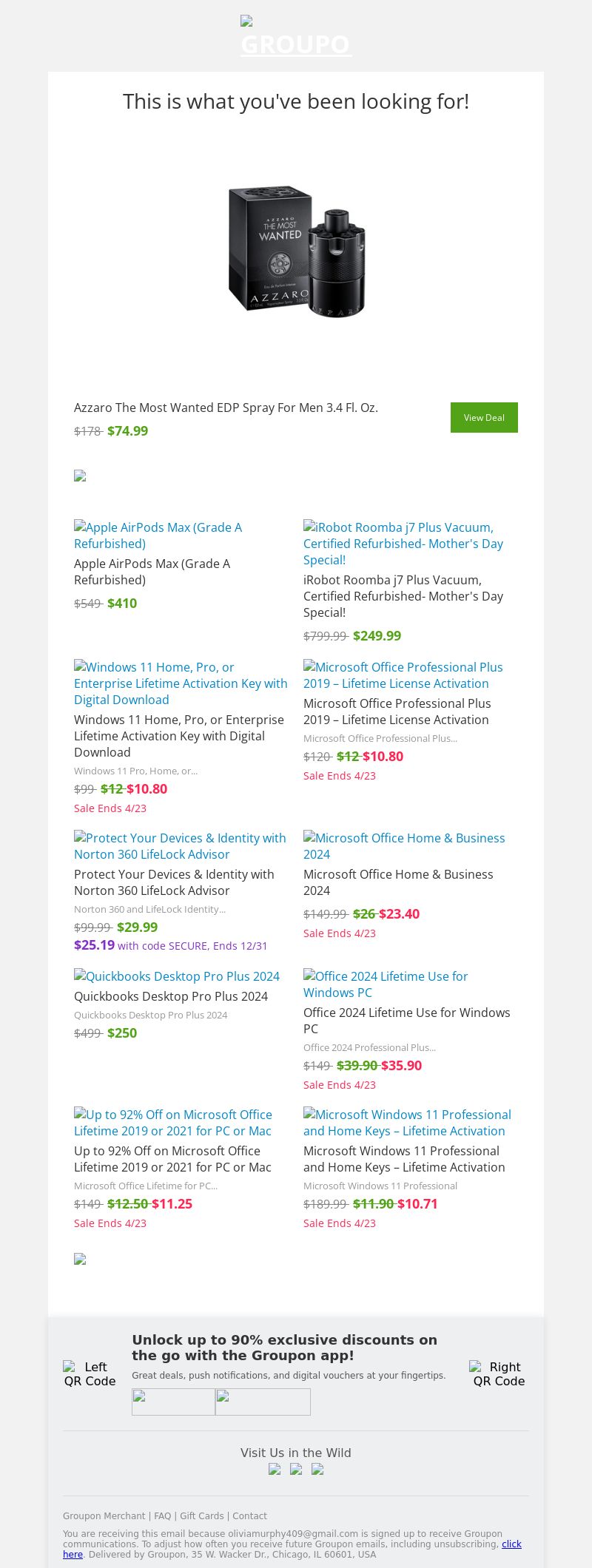The height and width of the screenshot is (1568, 592).
Task: Select the Contact footer link
Action: coord(249,1515)
